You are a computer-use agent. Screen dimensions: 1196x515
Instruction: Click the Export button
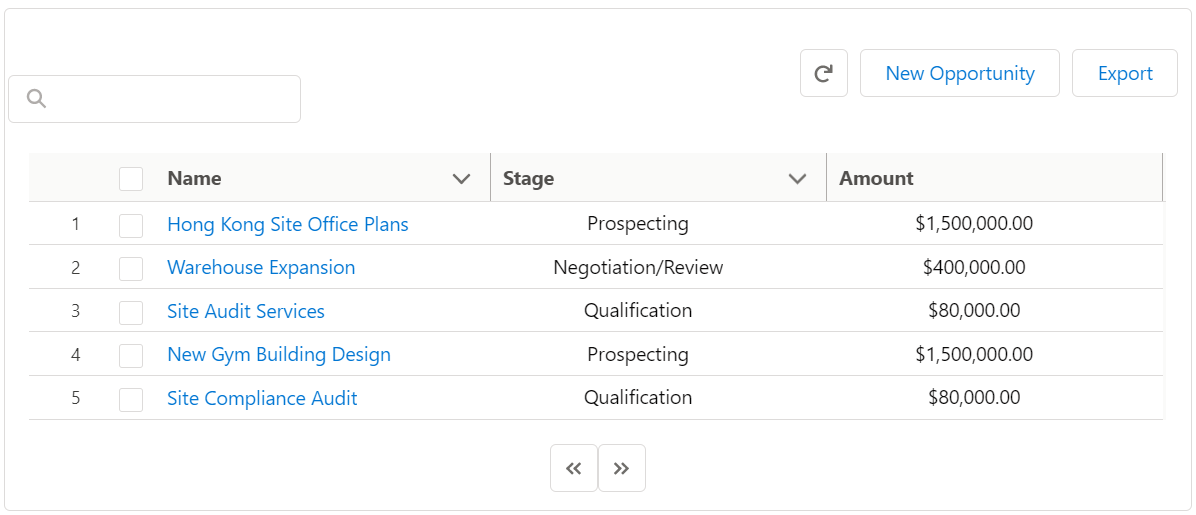[1125, 73]
